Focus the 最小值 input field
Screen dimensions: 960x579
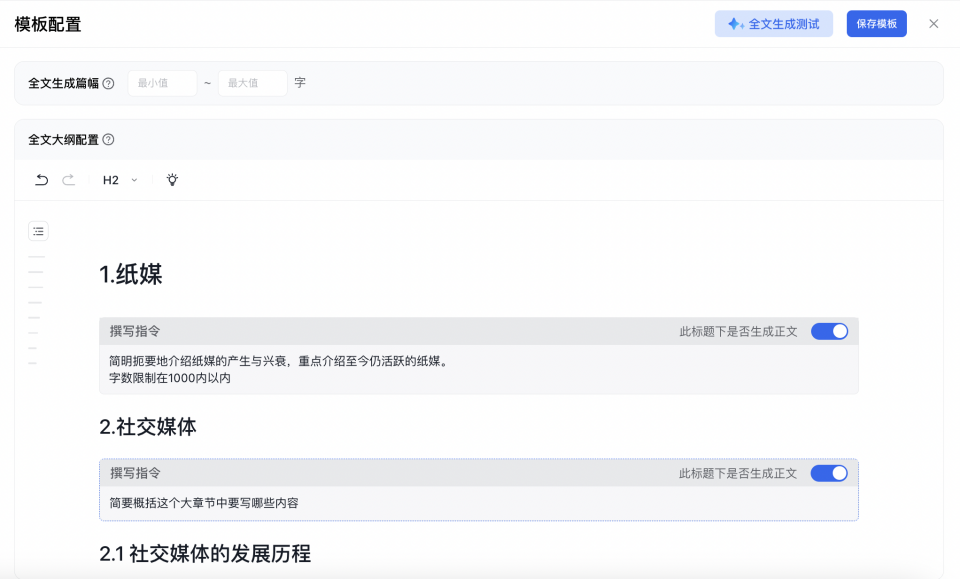pos(162,83)
